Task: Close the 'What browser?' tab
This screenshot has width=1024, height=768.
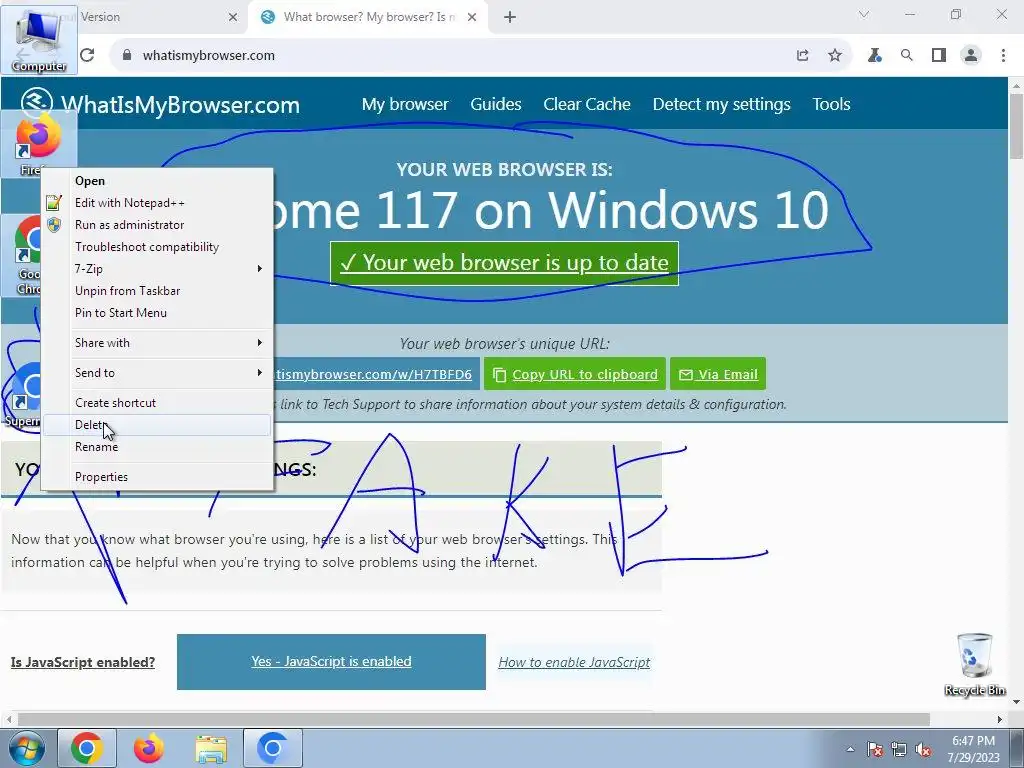Action: [x=472, y=18]
